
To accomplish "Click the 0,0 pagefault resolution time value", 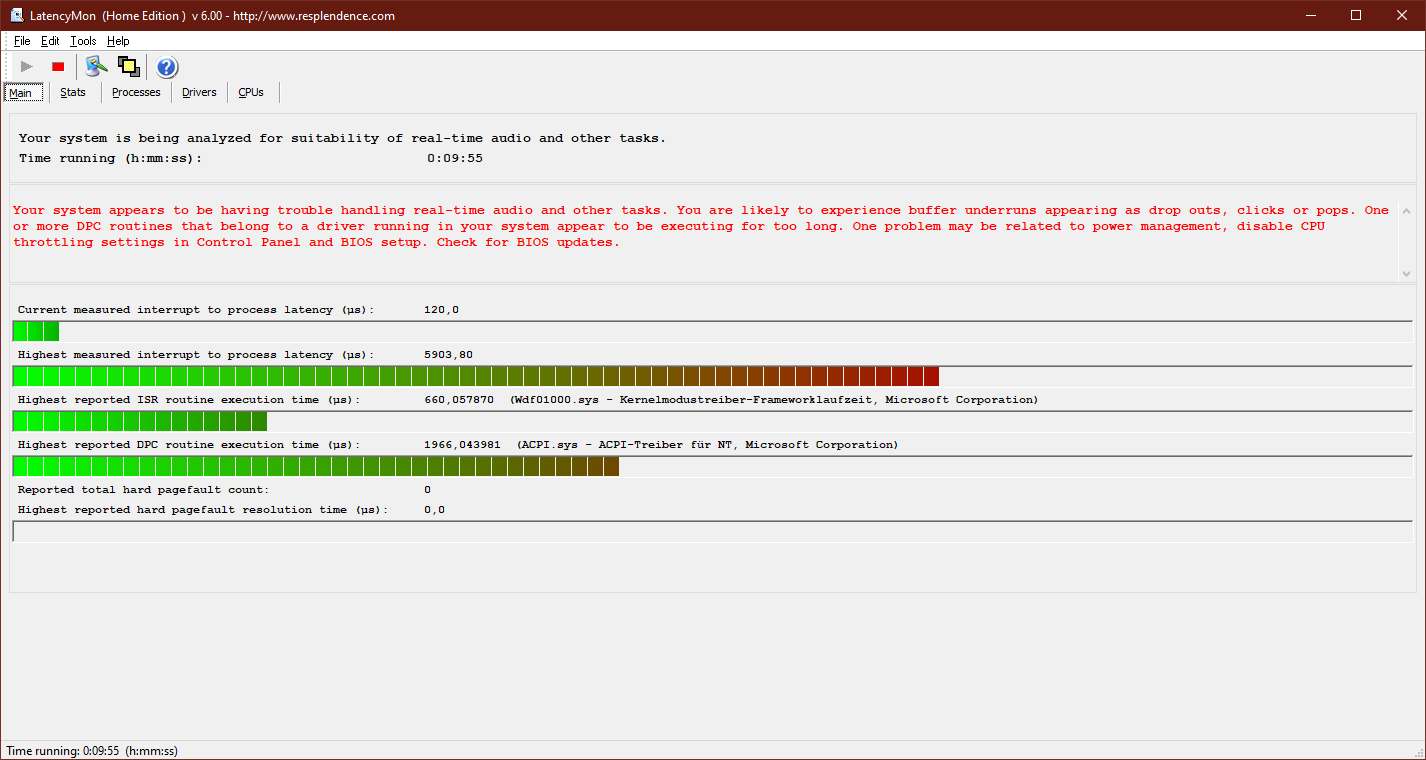I will pos(434,510).
